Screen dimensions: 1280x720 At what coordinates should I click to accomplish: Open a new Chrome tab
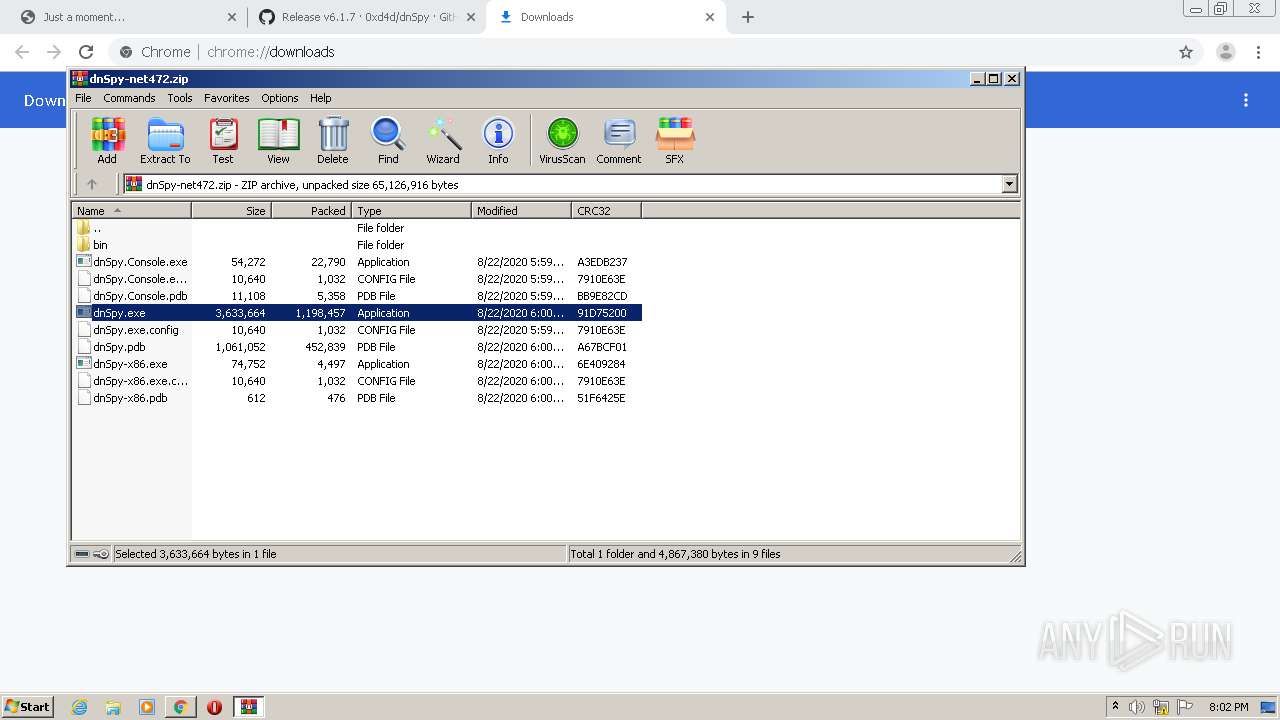[748, 17]
